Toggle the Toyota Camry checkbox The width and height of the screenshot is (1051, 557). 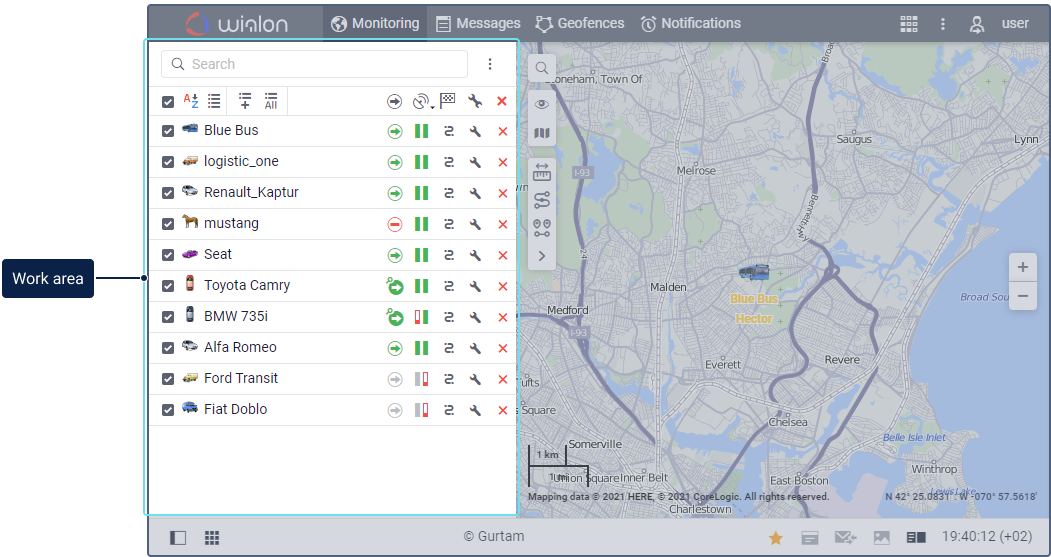pos(168,286)
